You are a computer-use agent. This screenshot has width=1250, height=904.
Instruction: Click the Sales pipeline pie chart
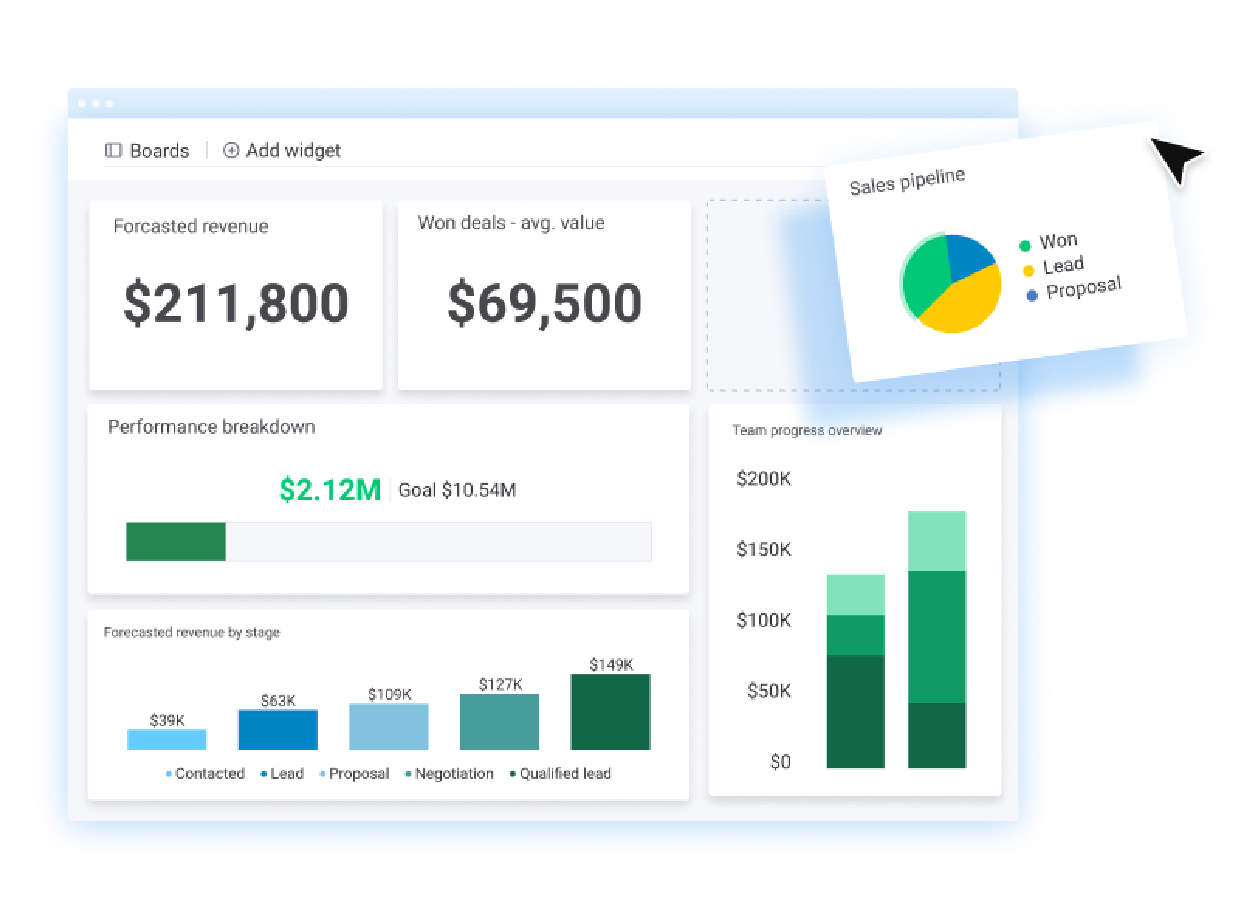[x=950, y=282]
